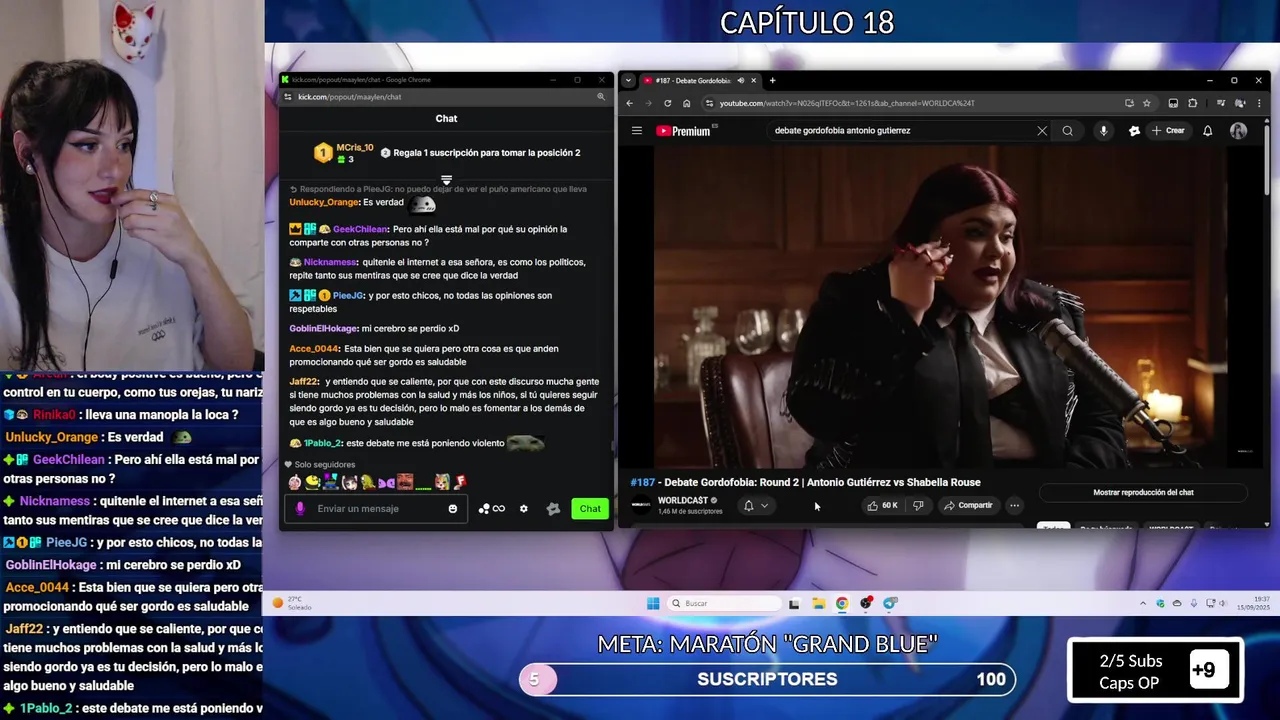Click Compartir to share the video
Screen dimensions: 1280x720
(x=968, y=506)
